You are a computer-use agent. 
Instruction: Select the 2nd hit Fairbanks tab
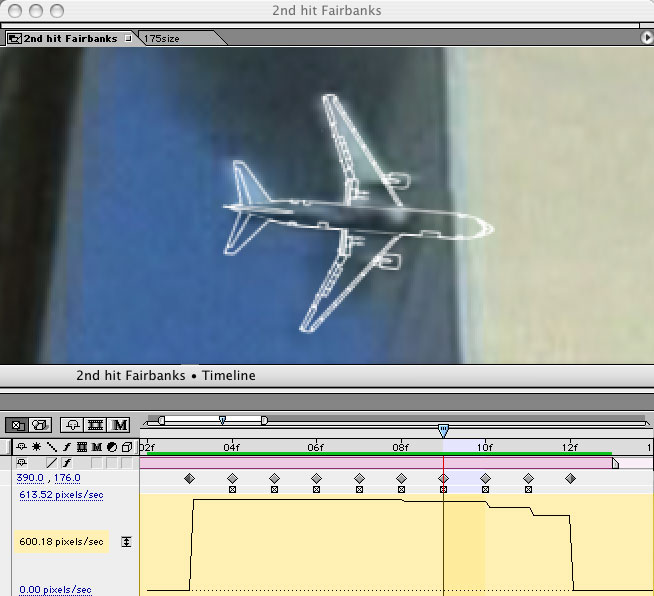(x=69, y=38)
